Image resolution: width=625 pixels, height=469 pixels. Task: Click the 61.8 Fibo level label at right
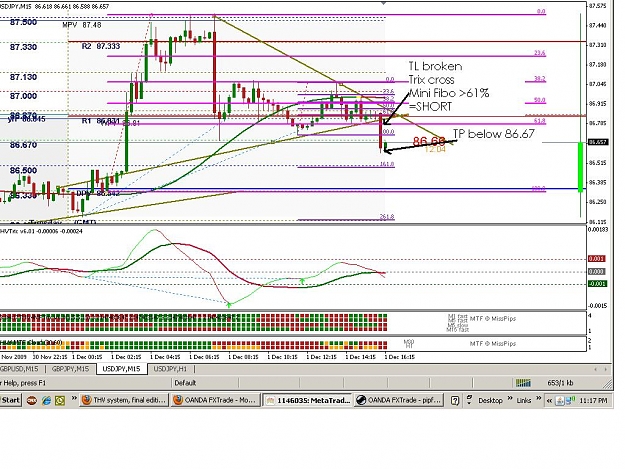point(539,120)
